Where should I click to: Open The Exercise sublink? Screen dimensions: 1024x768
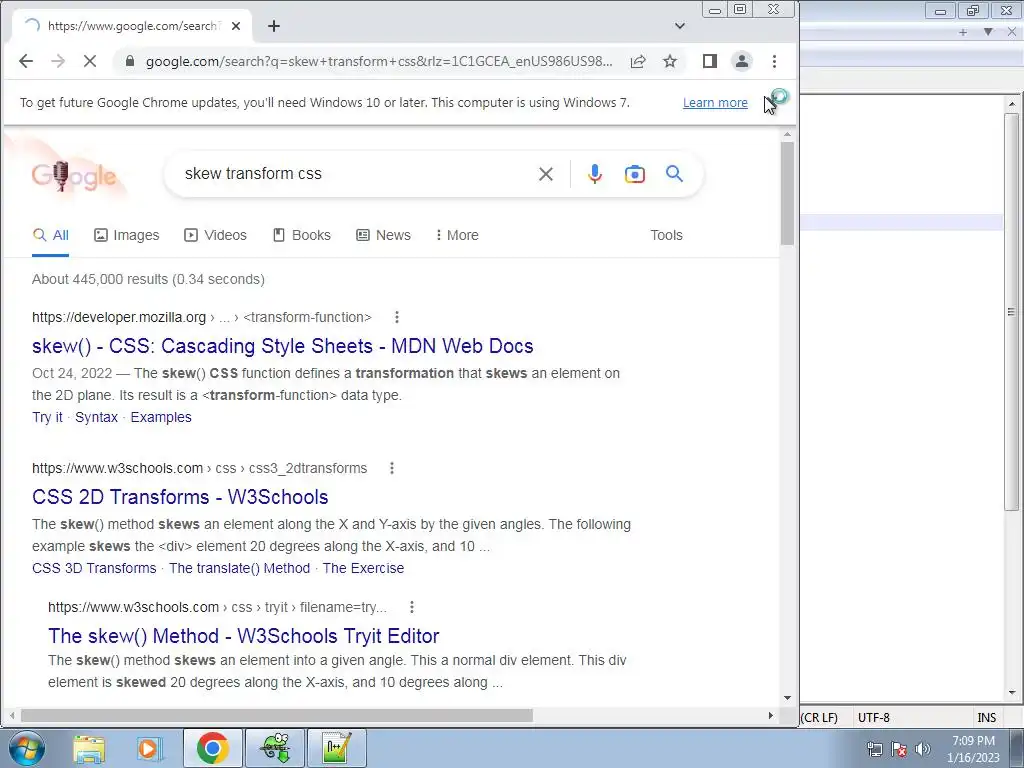(363, 568)
